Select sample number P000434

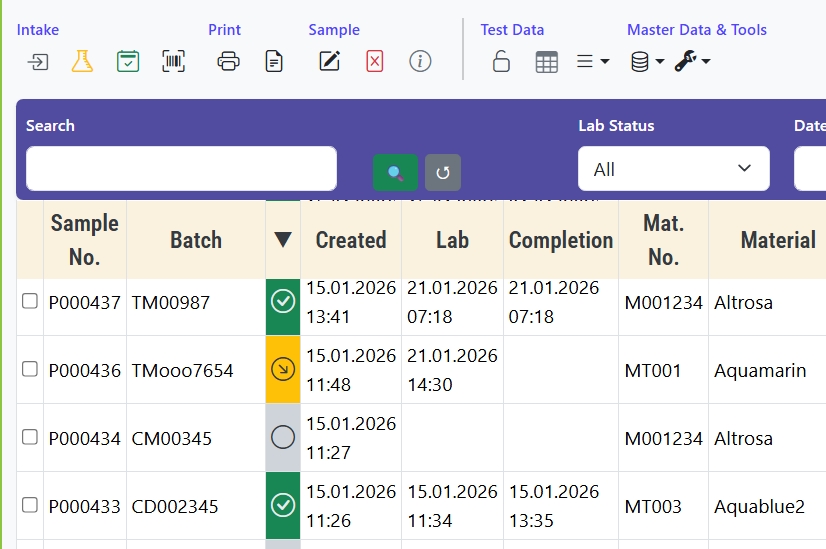point(84,438)
